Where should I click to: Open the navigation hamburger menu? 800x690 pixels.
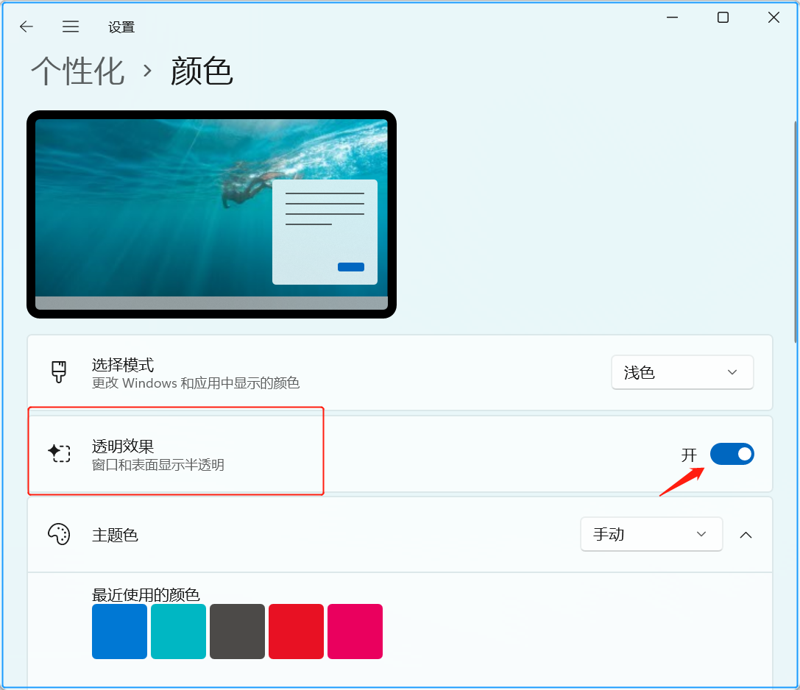[70, 27]
